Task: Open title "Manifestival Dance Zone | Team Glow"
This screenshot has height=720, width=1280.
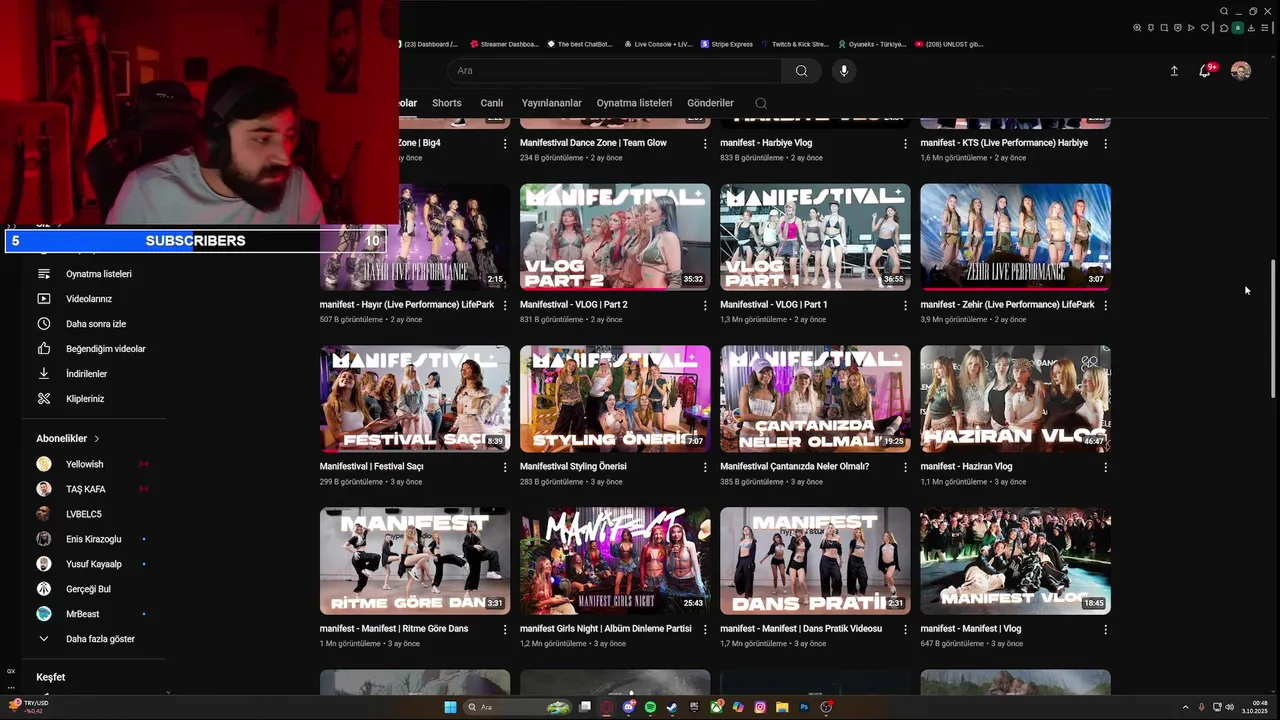Action: point(593,143)
